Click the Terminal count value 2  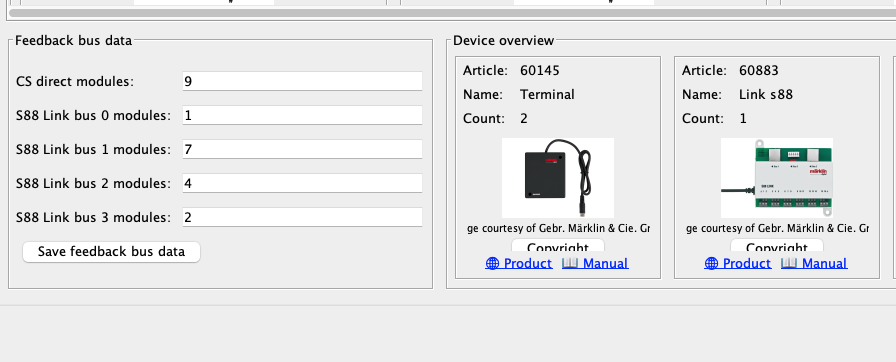(524, 119)
